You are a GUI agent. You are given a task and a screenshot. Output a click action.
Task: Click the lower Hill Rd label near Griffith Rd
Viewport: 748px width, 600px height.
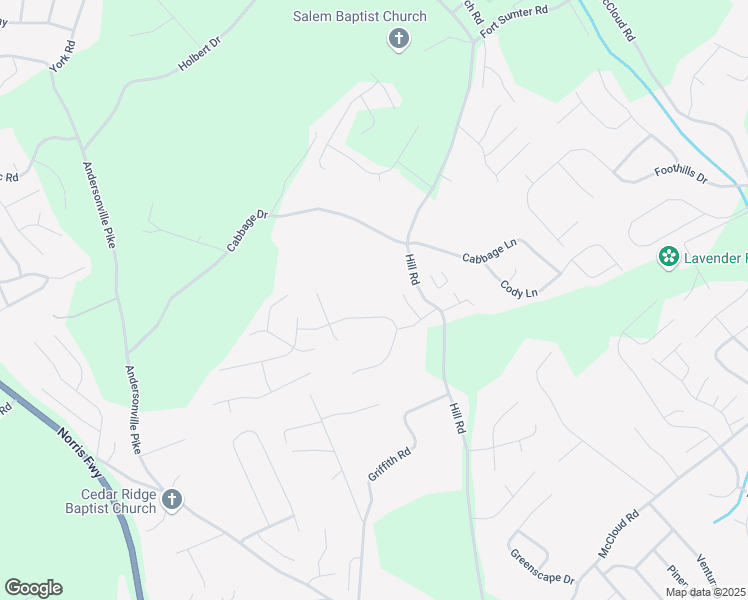tap(457, 418)
